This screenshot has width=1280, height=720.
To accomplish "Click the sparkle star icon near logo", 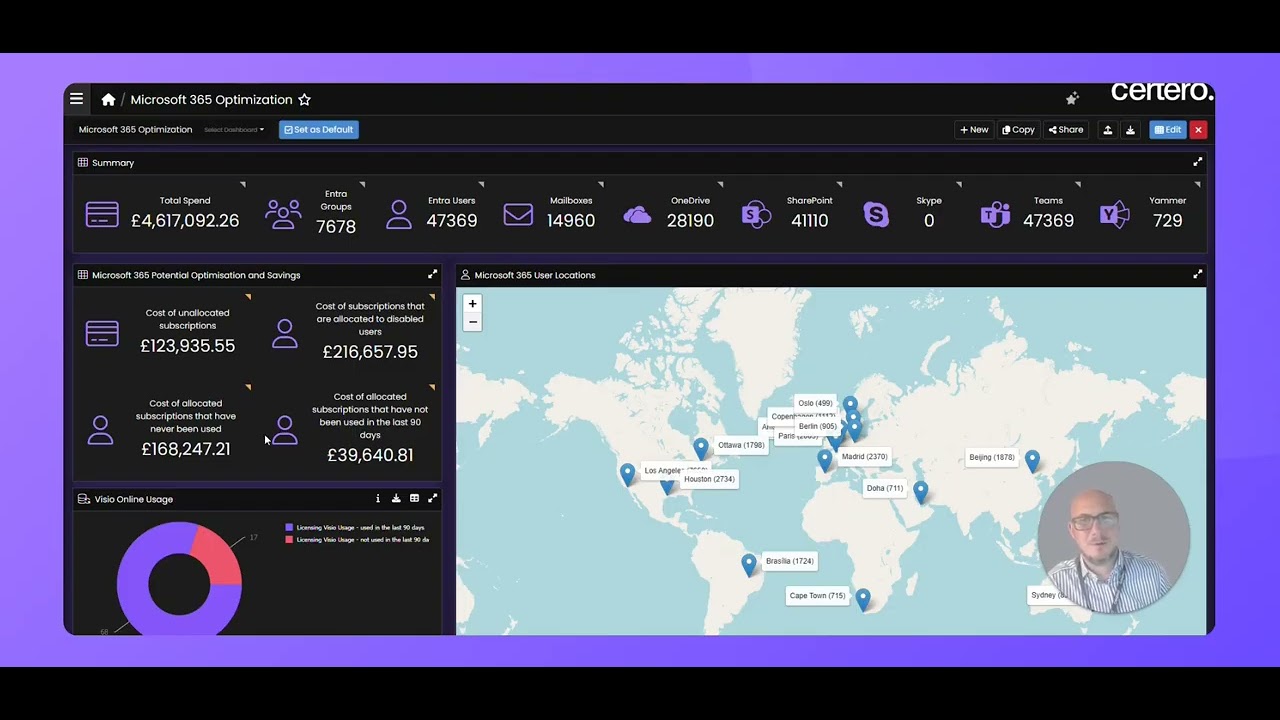I will (x=1072, y=98).
